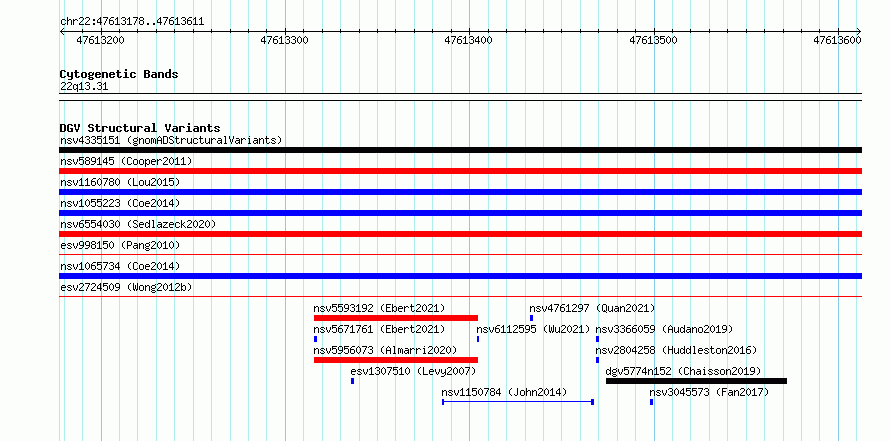
Task: Click the Cytogenetic Bands track title
Action: [119, 74]
